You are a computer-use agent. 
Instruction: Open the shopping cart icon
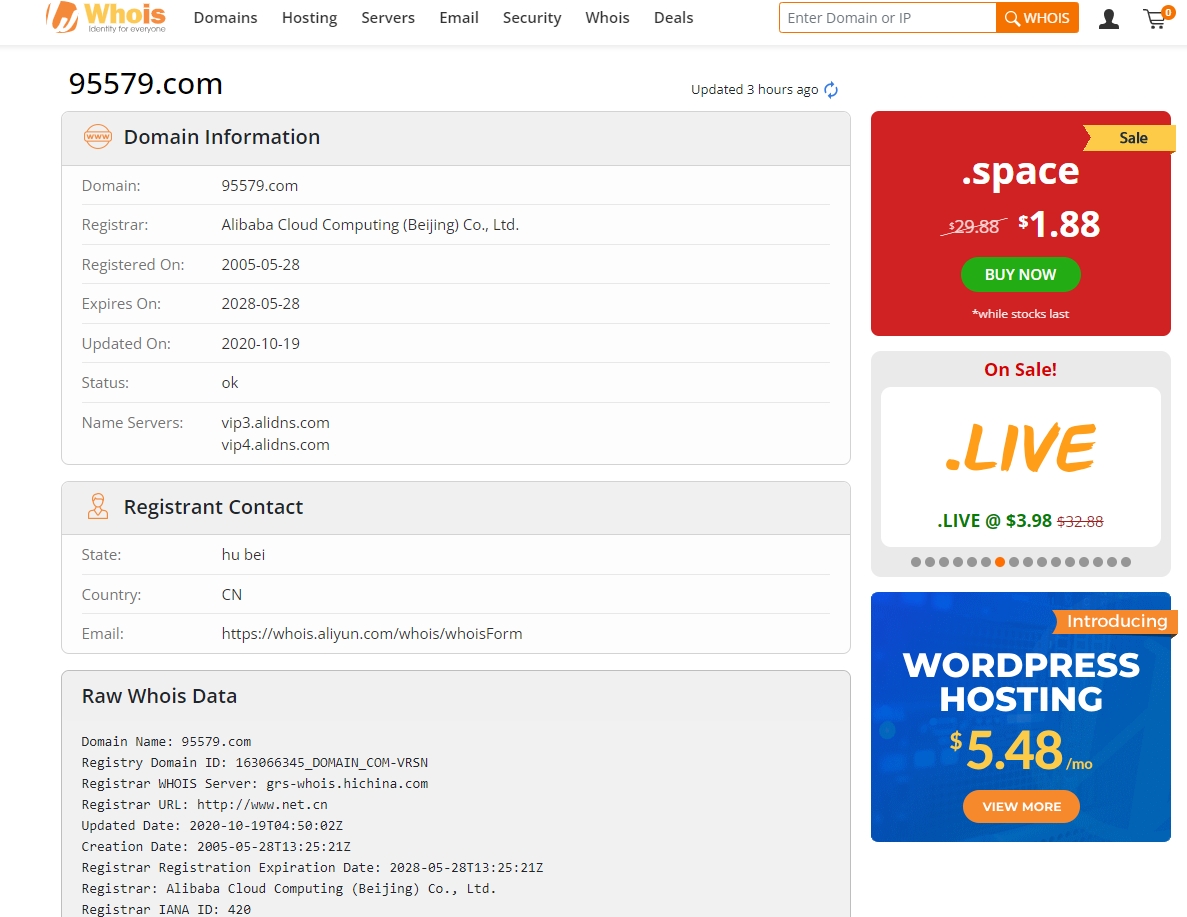coord(1156,18)
